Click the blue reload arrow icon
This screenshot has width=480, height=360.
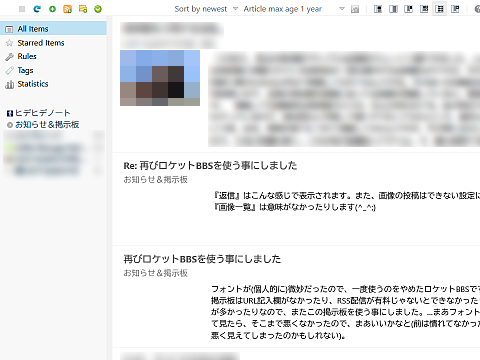[37, 9]
